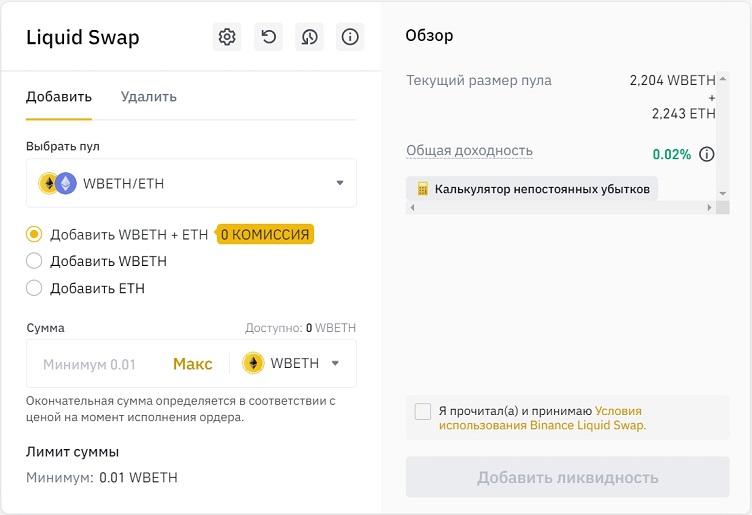Click WBETH/ETH pair coin icon
Image resolution: width=752 pixels, height=515 pixels.
(58, 183)
